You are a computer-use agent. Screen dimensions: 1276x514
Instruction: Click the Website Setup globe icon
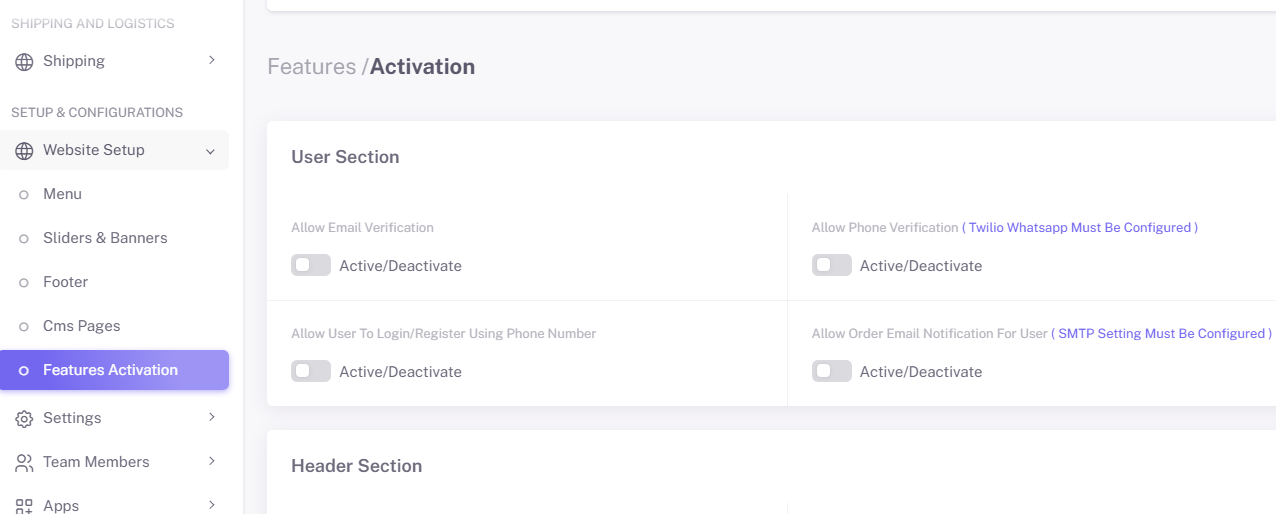24,151
